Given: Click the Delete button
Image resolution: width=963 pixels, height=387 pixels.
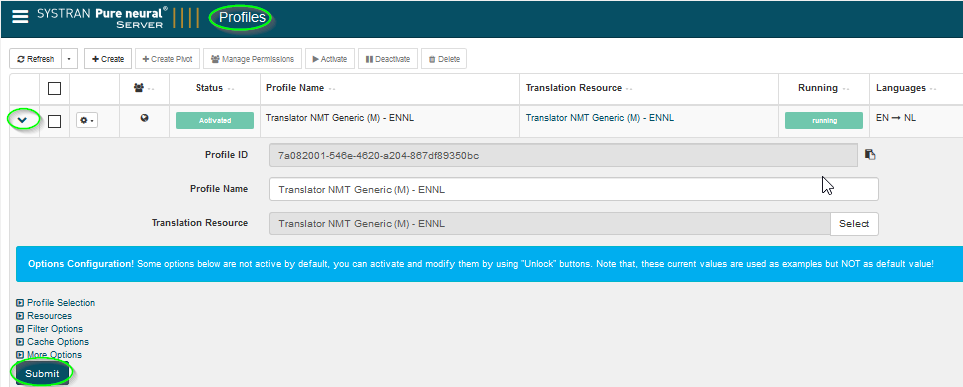Looking at the screenshot, I should click(x=444, y=59).
